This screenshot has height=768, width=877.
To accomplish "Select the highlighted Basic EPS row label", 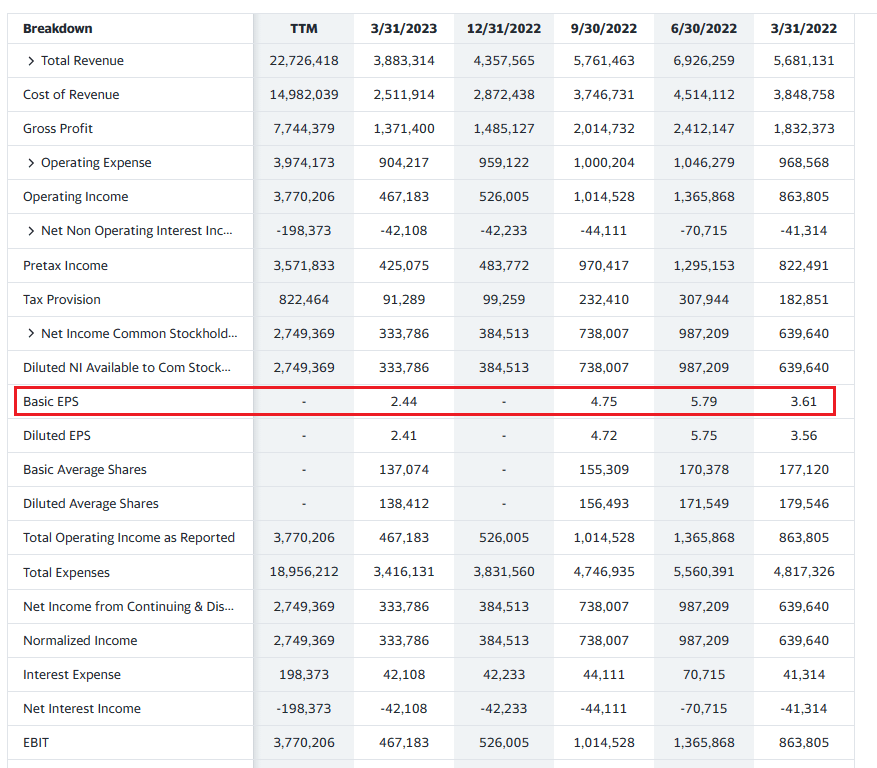I will (50, 402).
